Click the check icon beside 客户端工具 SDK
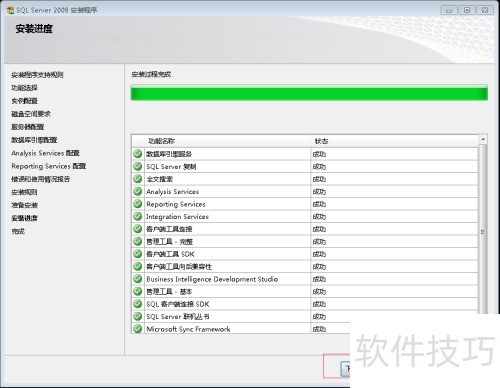 tap(137, 254)
